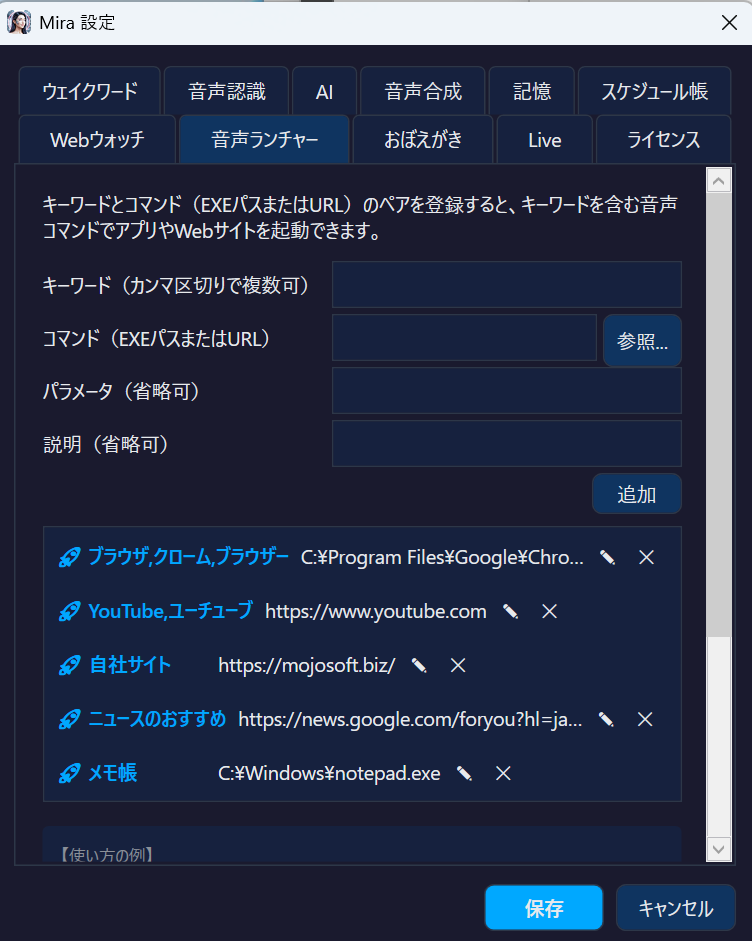Click the YouTube,ユーチューブ keyword text

tap(170, 611)
